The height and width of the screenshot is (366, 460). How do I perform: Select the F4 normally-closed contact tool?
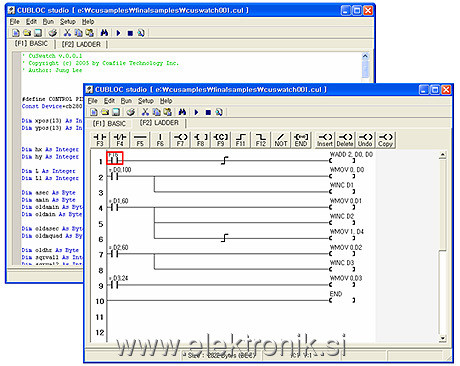[120, 139]
